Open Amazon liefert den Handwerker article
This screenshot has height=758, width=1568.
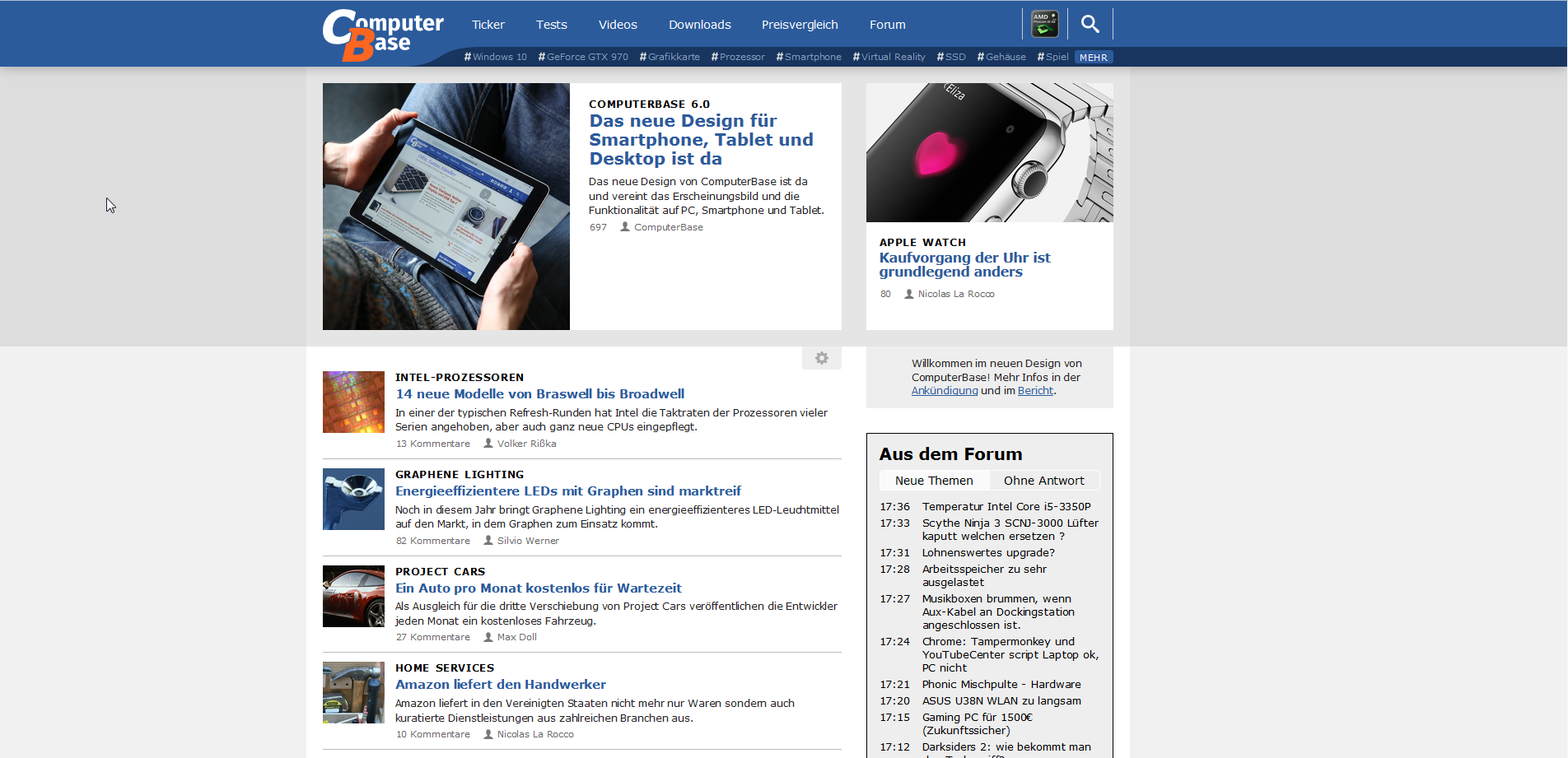[501, 684]
